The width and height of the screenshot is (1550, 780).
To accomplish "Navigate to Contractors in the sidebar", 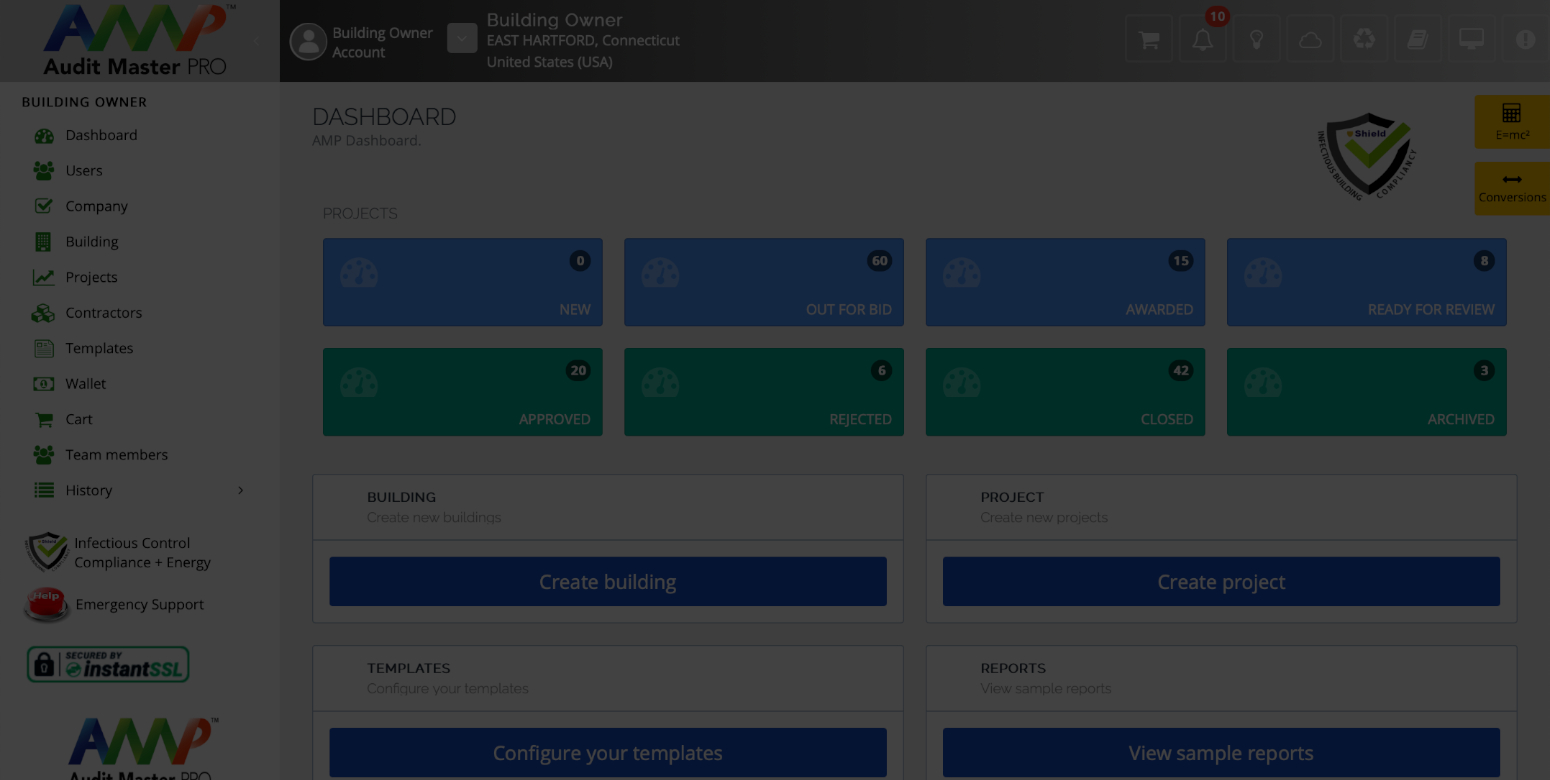I will pos(101,312).
